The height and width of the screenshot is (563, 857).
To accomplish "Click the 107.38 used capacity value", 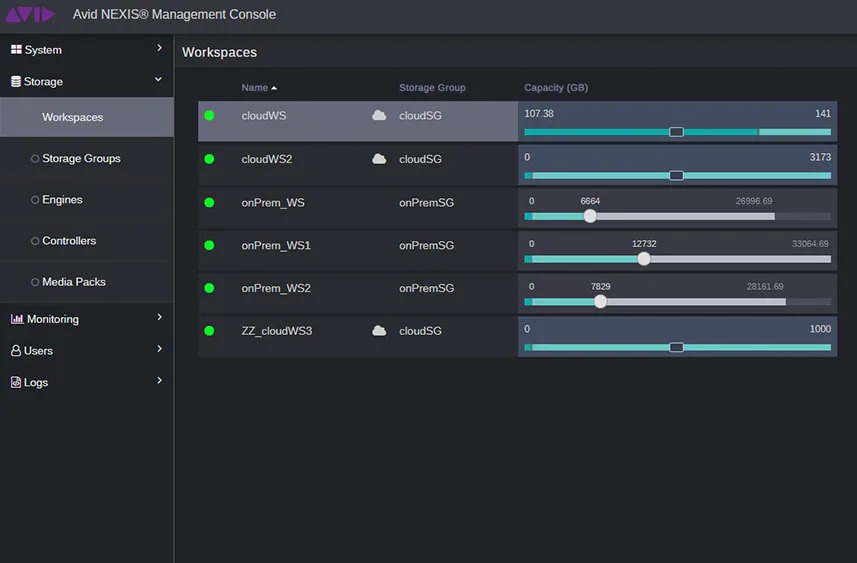I will pos(539,113).
